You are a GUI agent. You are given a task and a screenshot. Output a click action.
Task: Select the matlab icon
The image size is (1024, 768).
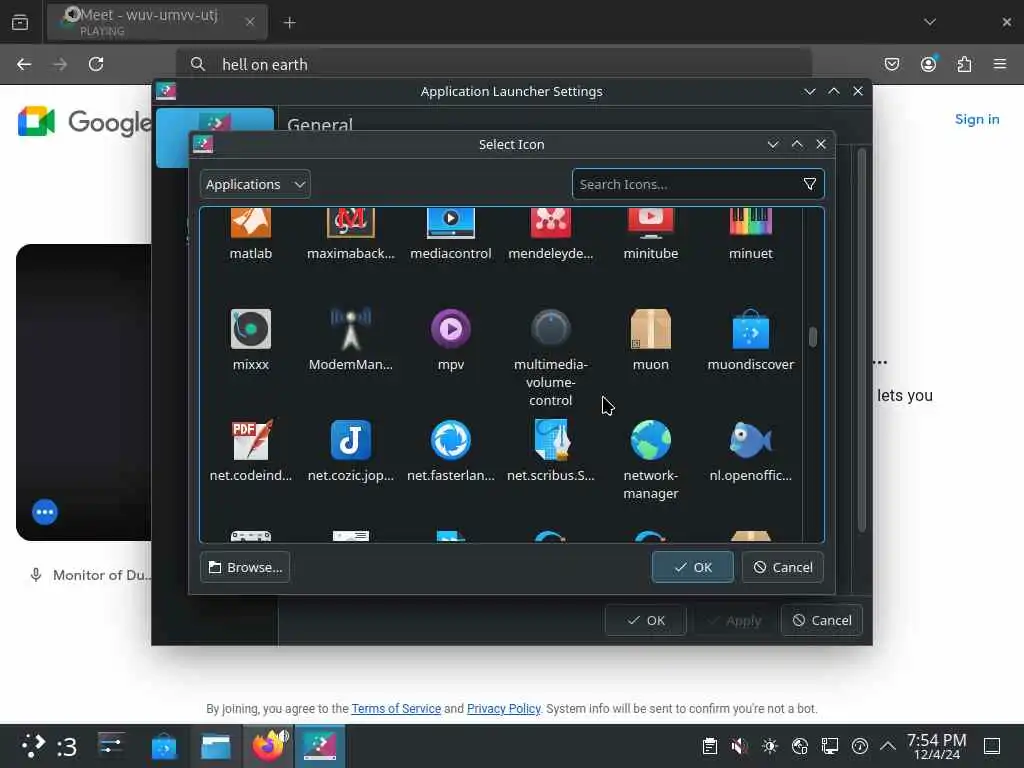[251, 223]
